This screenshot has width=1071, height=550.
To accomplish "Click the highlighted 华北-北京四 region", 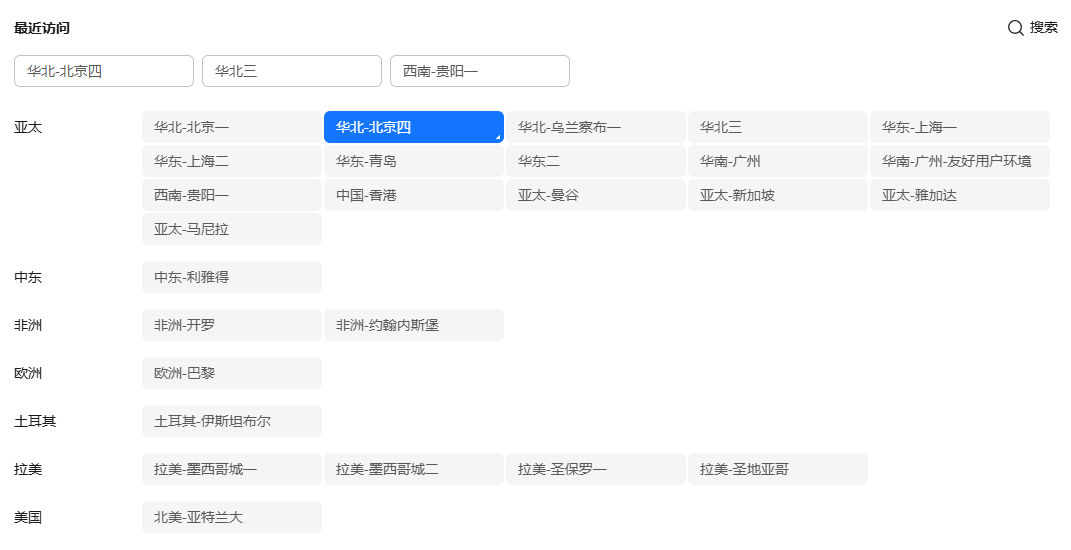I will (x=414, y=127).
